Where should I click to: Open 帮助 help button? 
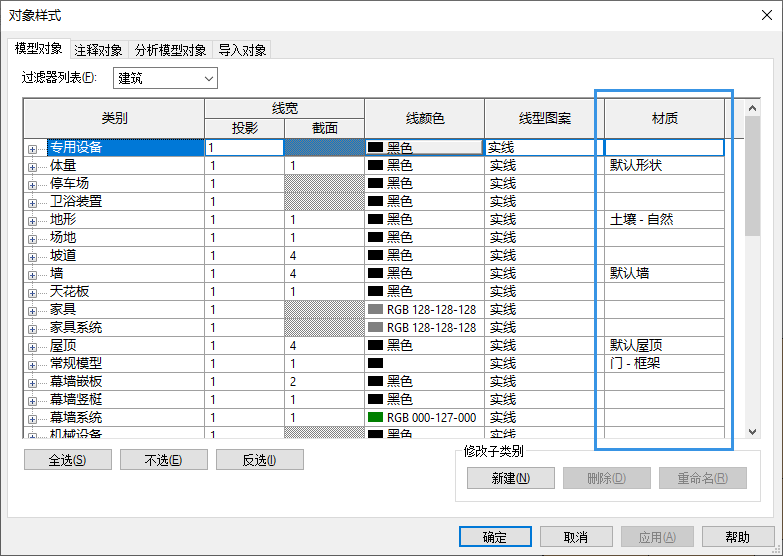tap(738, 537)
